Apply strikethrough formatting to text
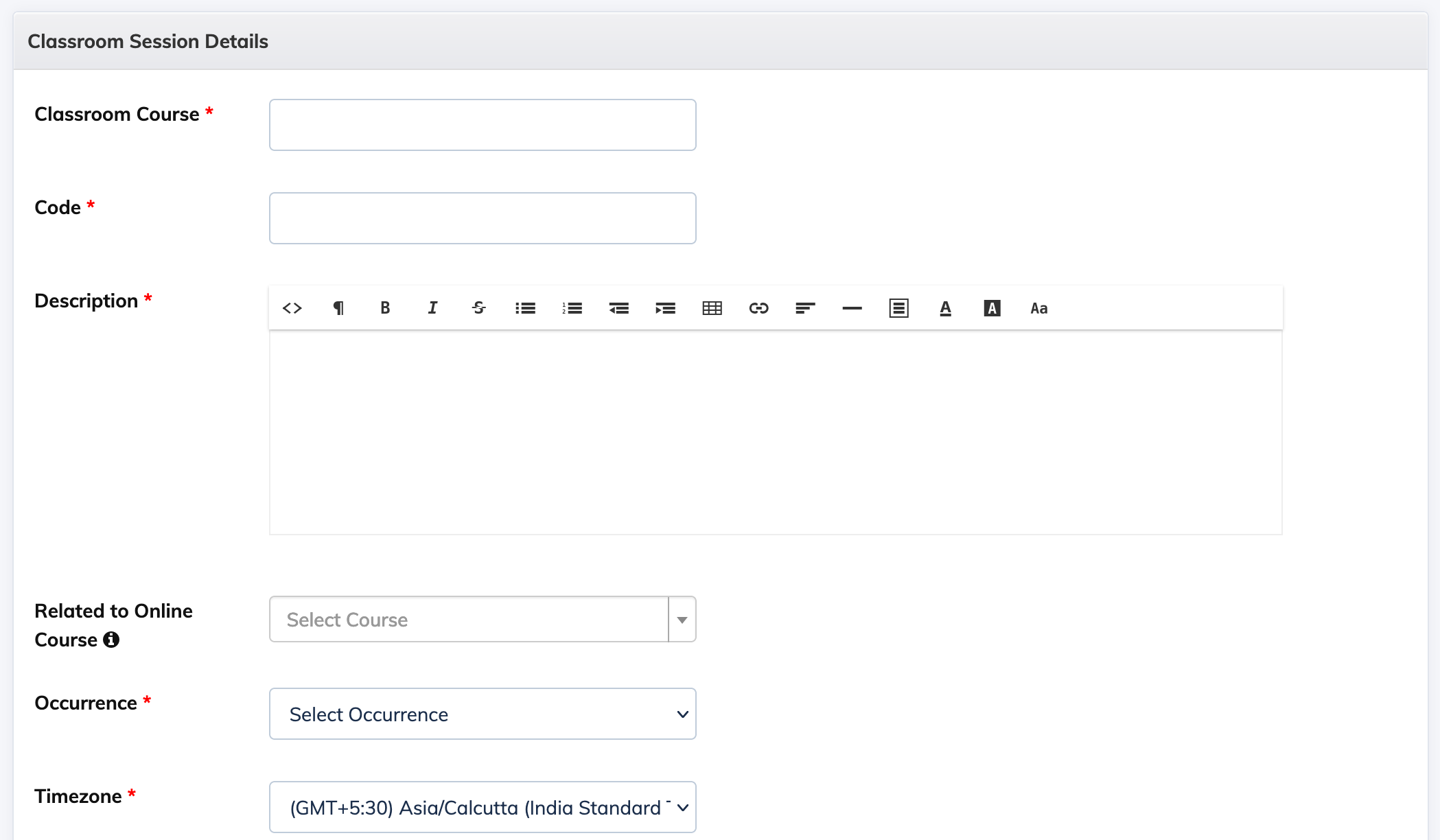Image resolution: width=1440 pixels, height=840 pixels. 479,308
